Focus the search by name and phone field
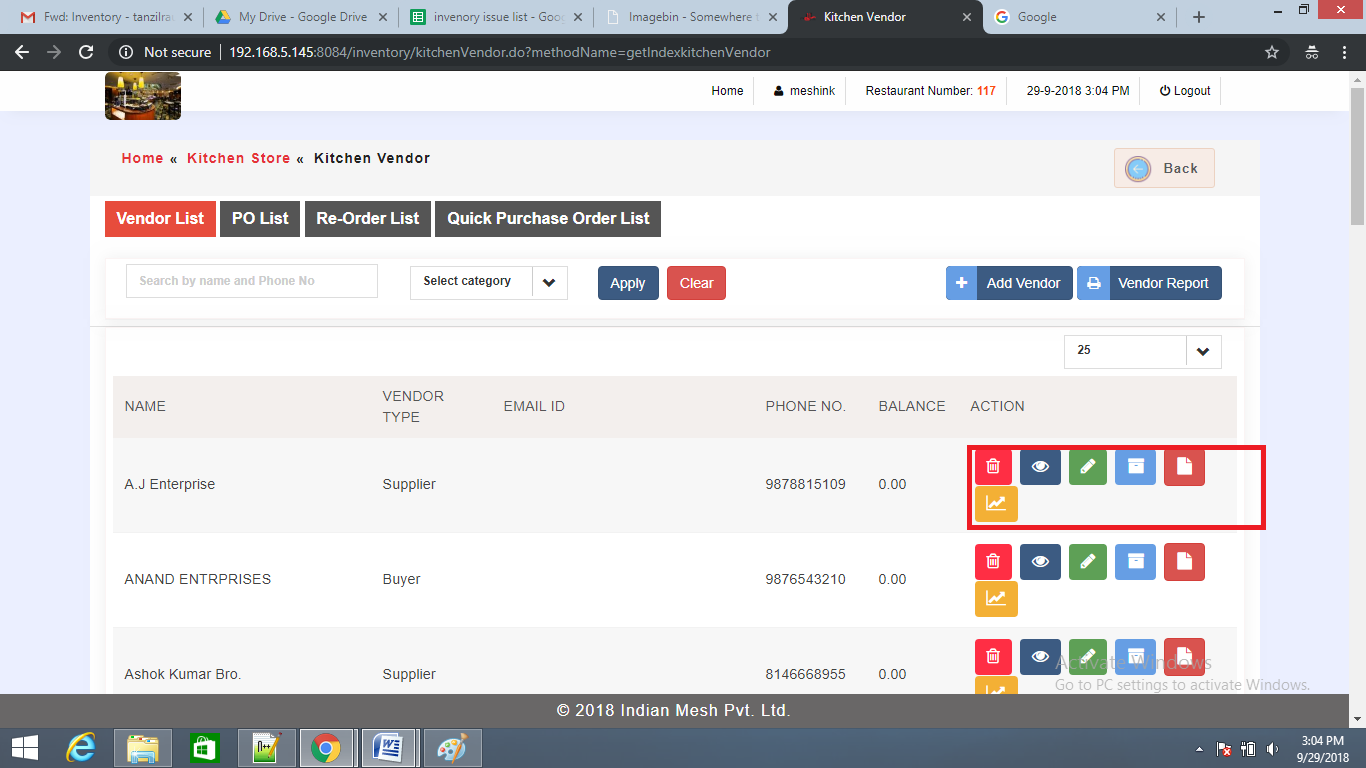Viewport: 1366px width, 768px height. (252, 281)
